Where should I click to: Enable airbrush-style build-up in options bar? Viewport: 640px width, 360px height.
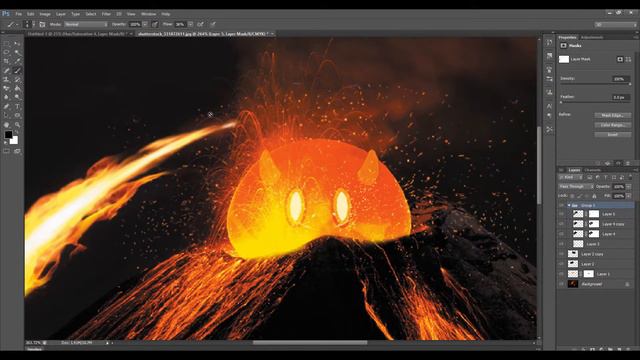200,24
